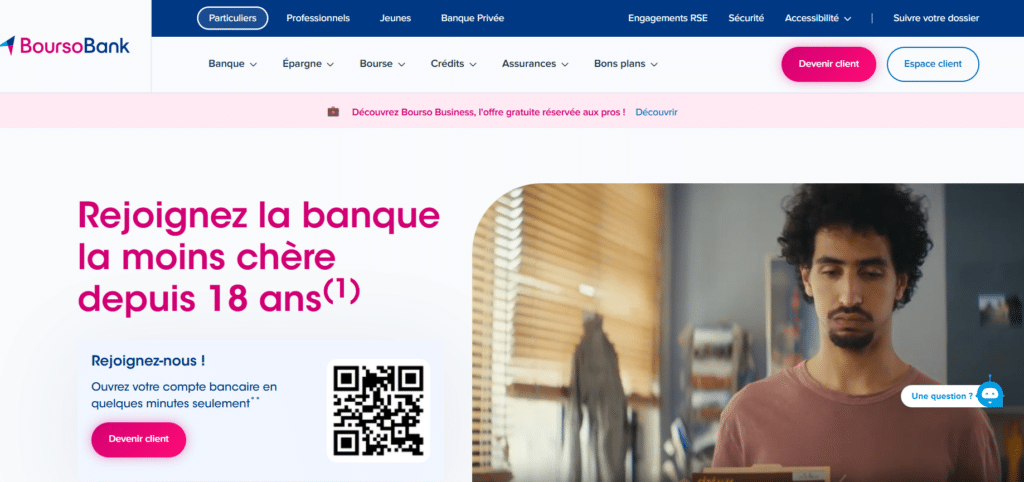Click the briefcase icon in pink banner
The image size is (1024, 482).
[333, 112]
